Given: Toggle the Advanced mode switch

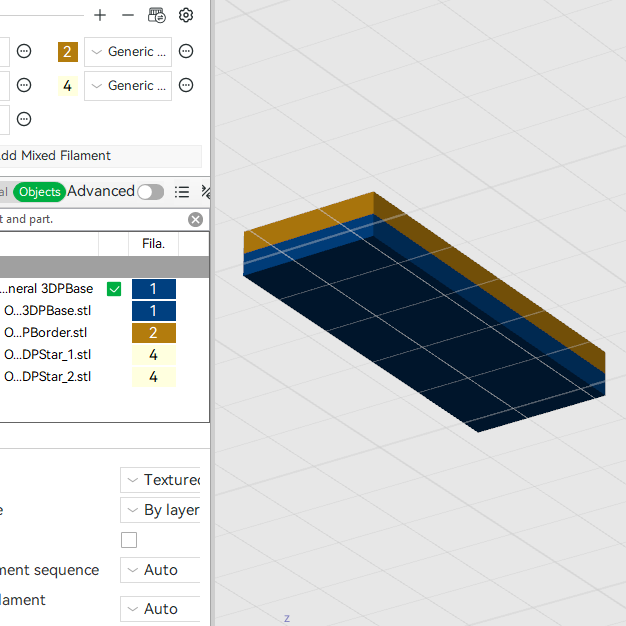Looking at the screenshot, I should tap(151, 192).
